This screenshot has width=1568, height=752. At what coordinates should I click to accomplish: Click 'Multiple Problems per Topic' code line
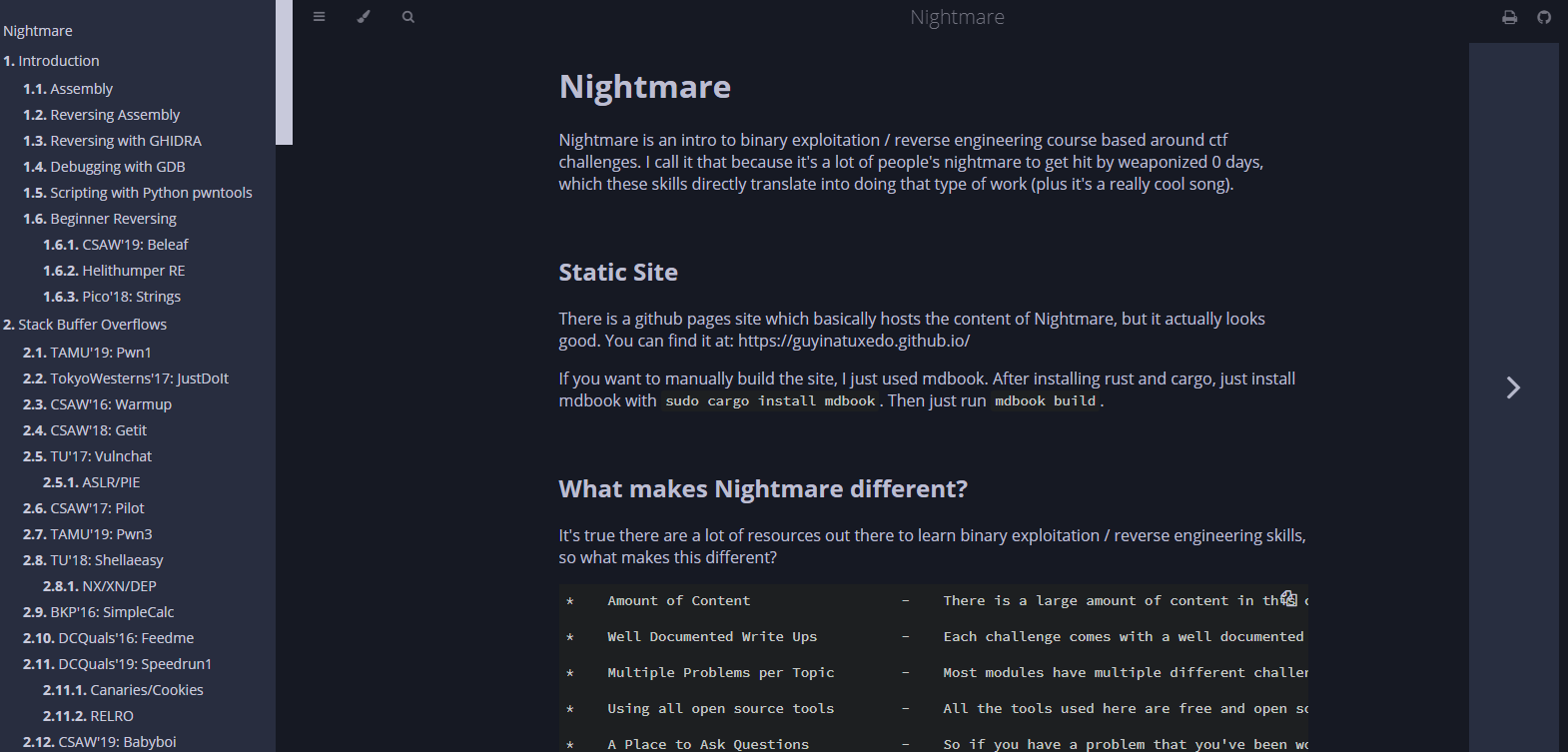[720, 673]
